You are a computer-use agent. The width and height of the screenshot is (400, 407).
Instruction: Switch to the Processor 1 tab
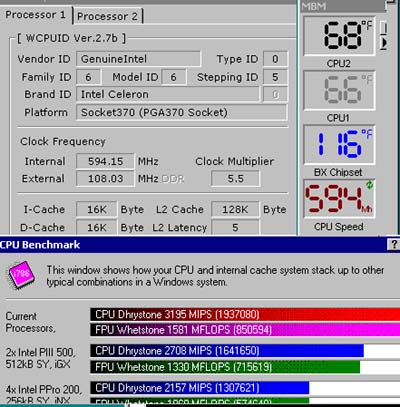(x=35, y=15)
